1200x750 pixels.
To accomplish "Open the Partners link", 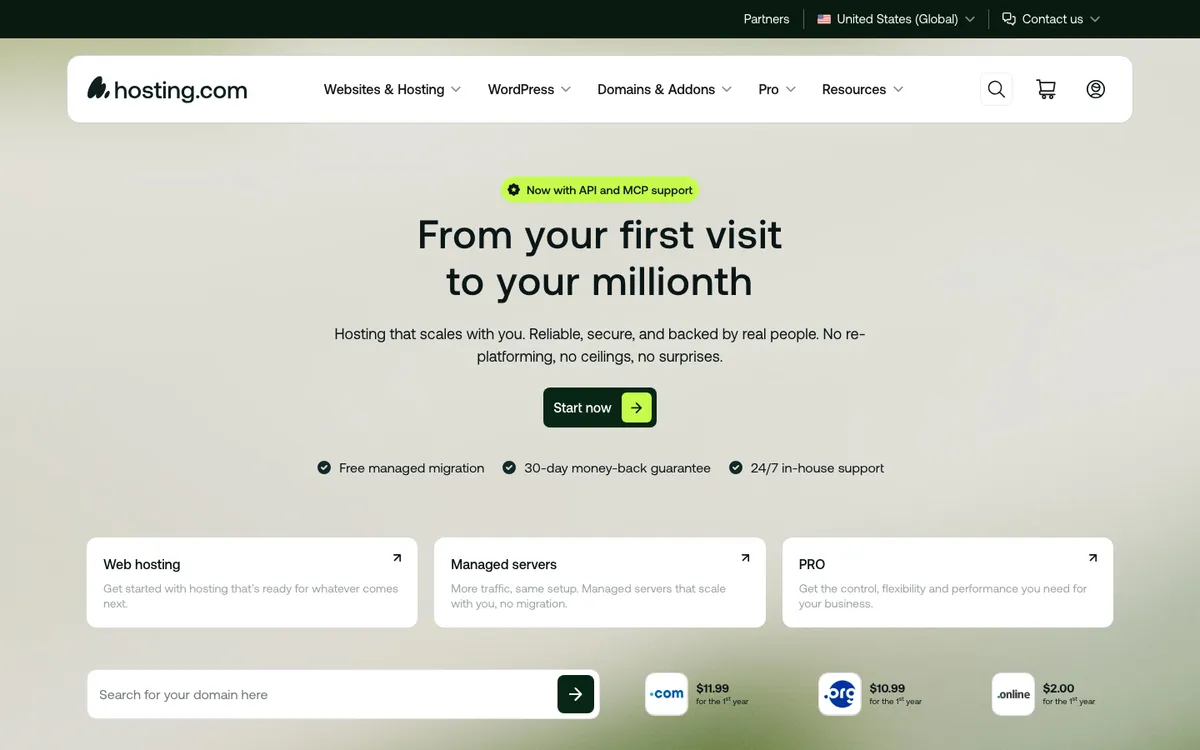I will point(766,19).
